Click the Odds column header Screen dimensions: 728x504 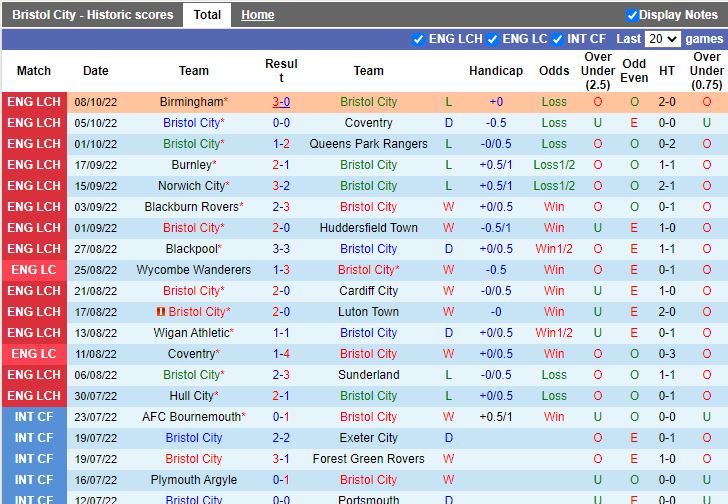[554, 71]
